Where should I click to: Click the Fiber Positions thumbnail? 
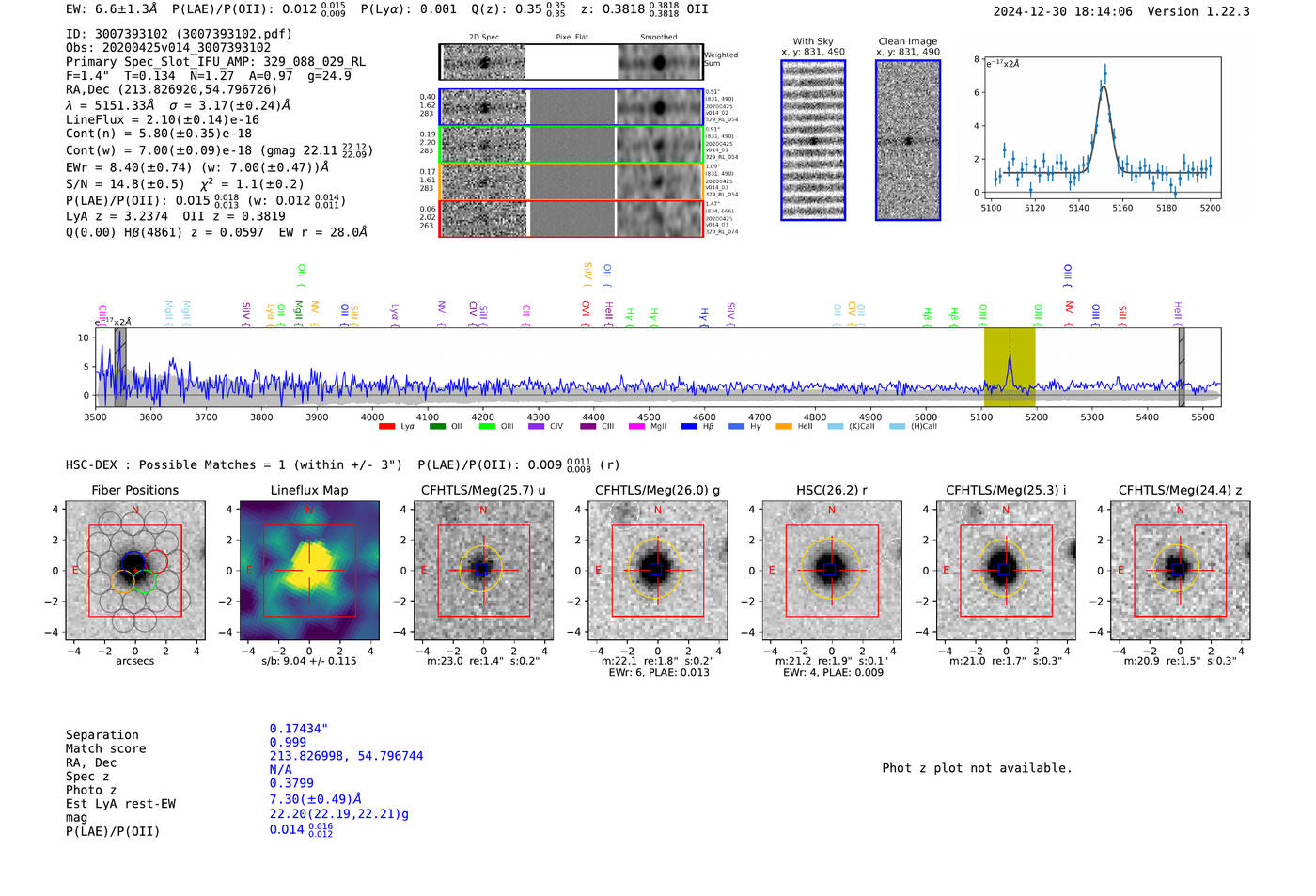point(135,570)
